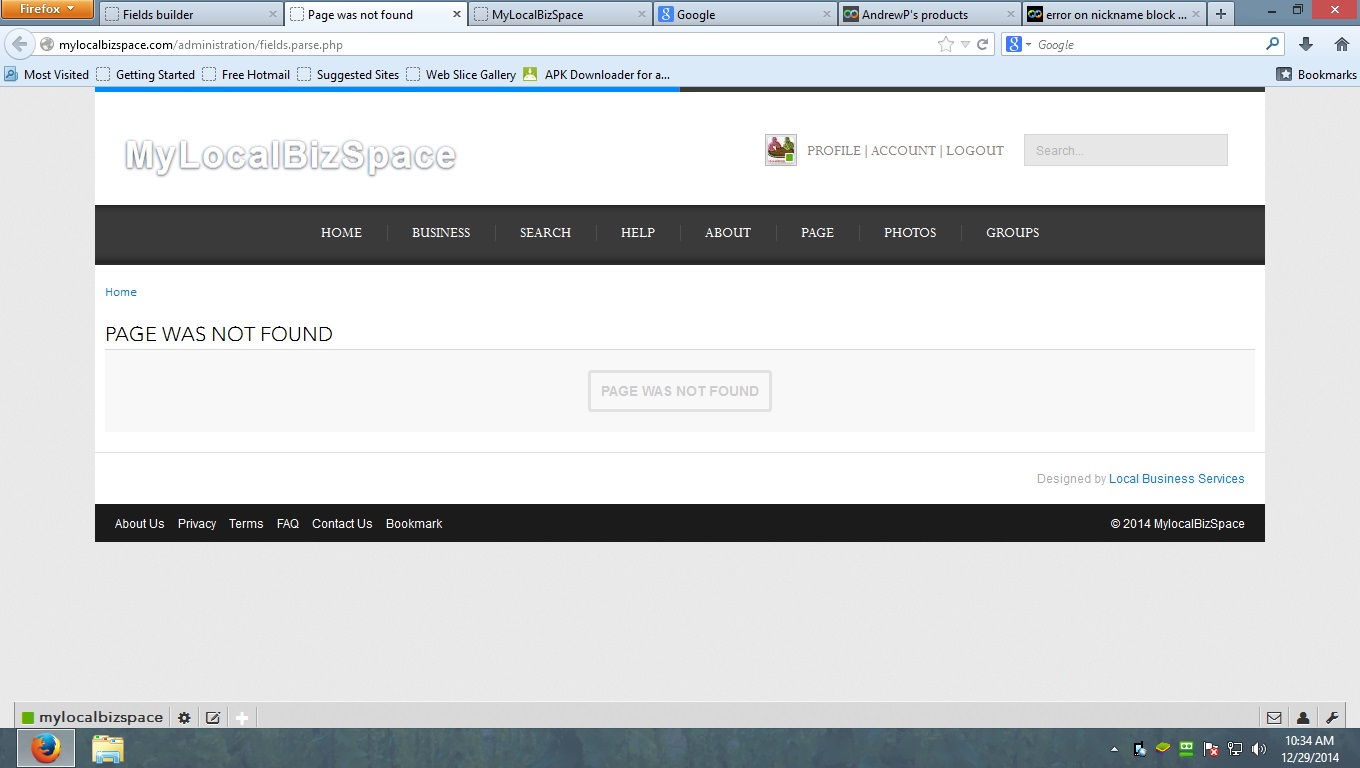This screenshot has height=768, width=1360.
Task: Open the URL history dropdown arrow
Action: [965, 44]
